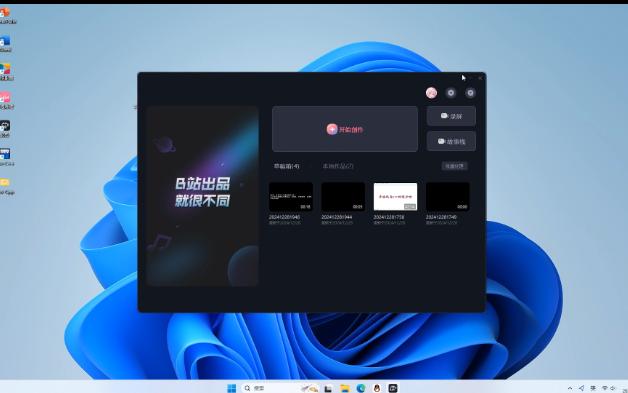Select the dark desktop app icon

click(6, 129)
